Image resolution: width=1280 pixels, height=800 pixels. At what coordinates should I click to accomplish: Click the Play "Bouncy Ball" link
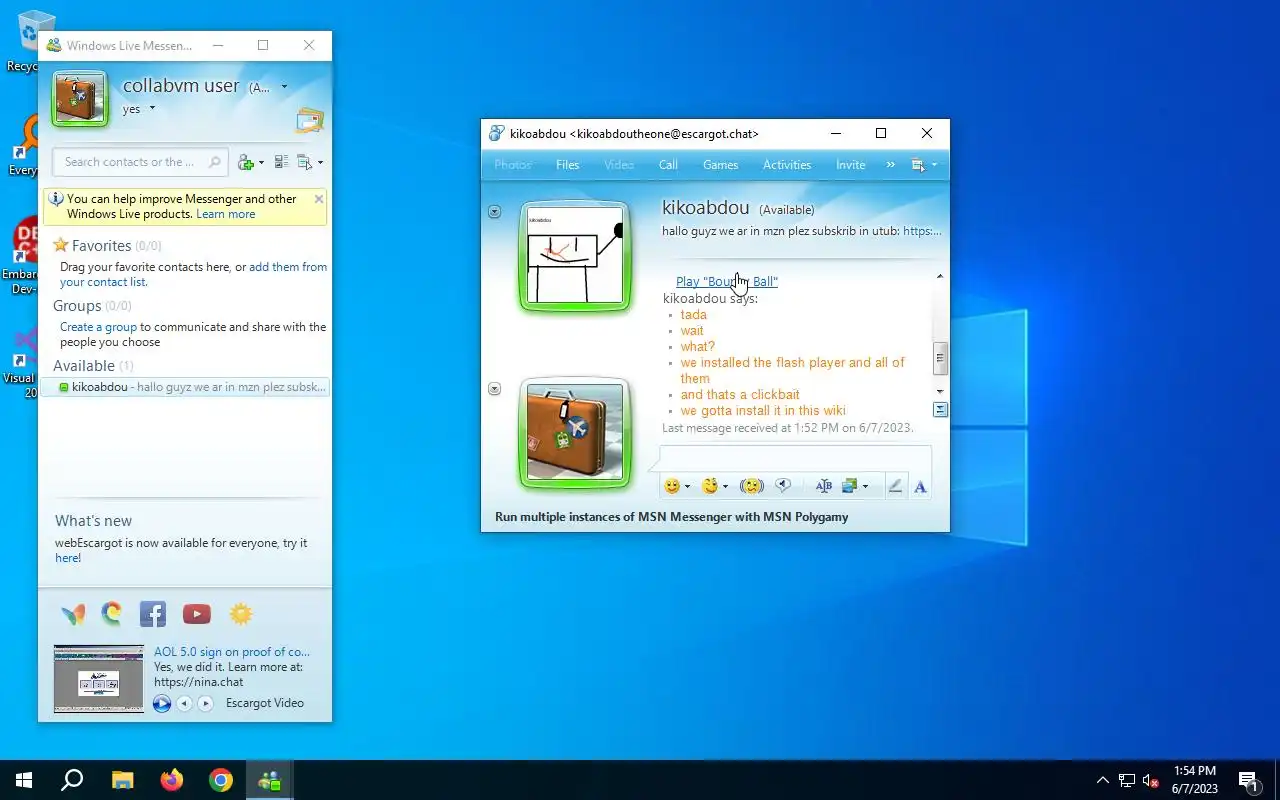point(727,281)
